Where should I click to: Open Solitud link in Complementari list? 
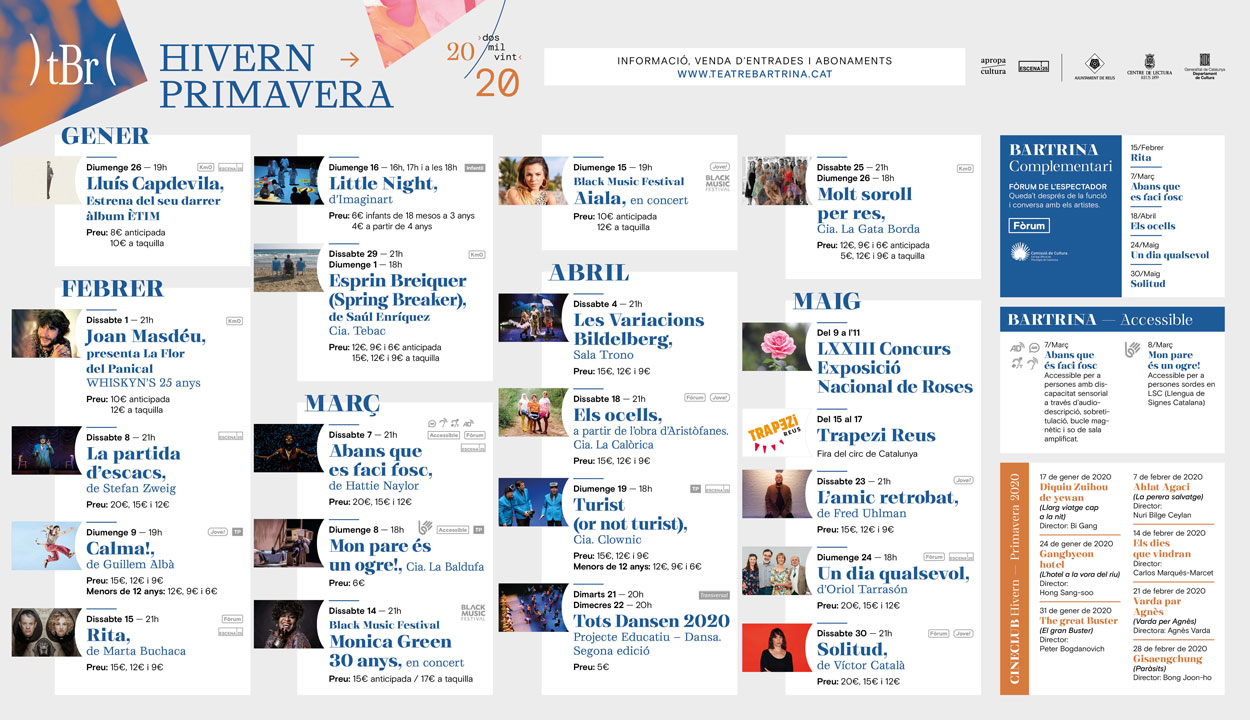click(1148, 284)
